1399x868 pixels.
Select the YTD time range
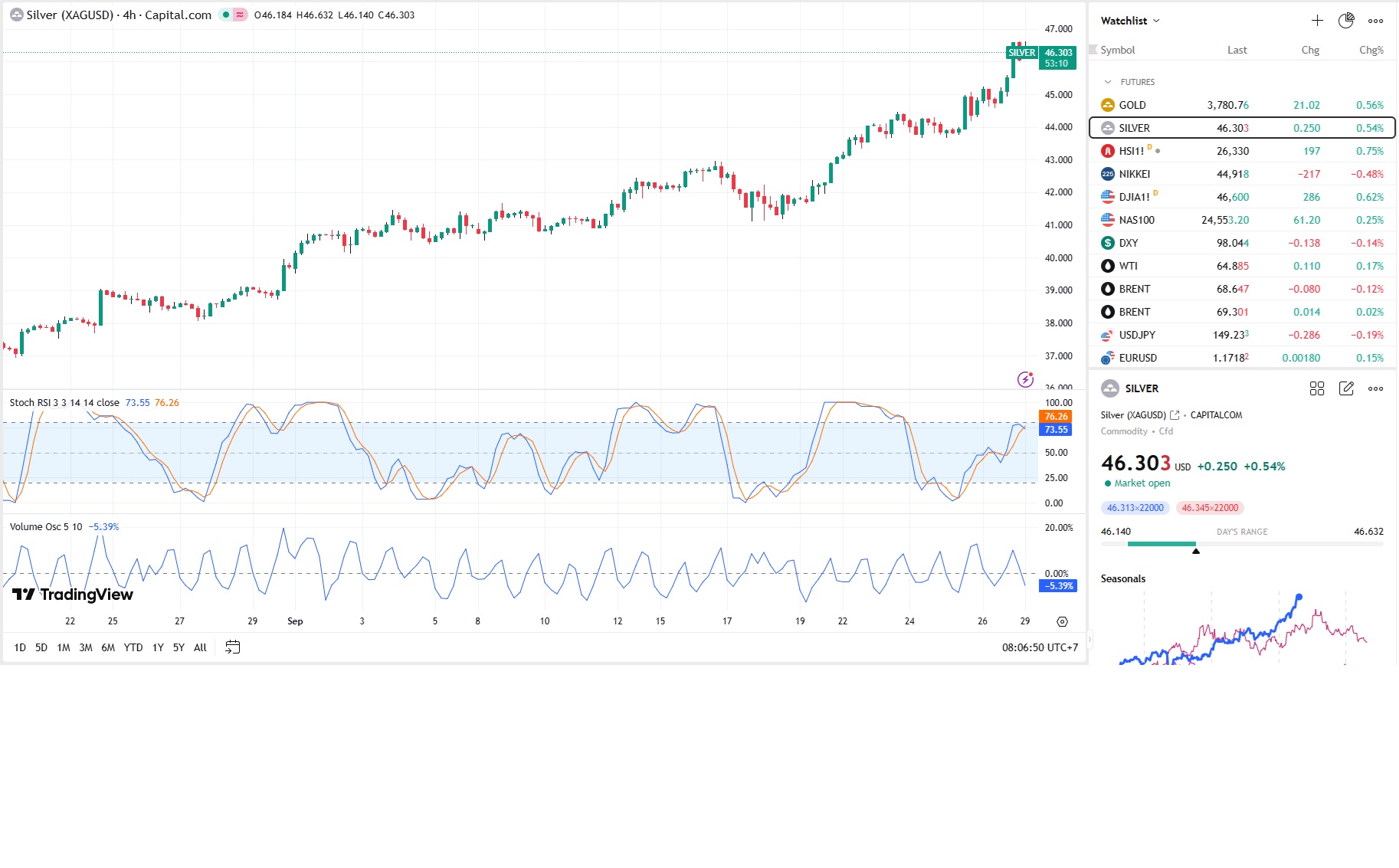[x=133, y=647]
